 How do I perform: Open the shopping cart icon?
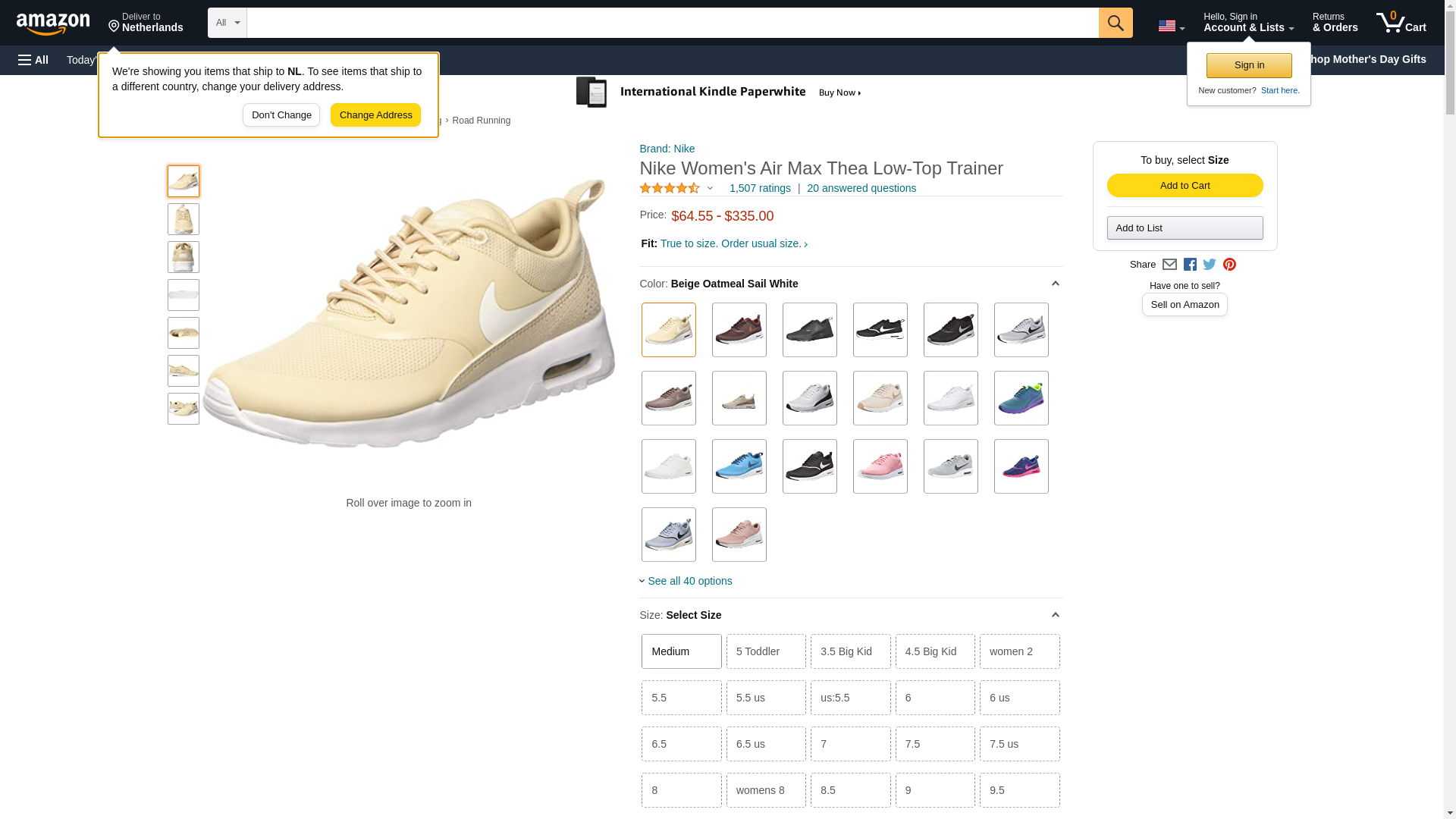coord(1401,23)
